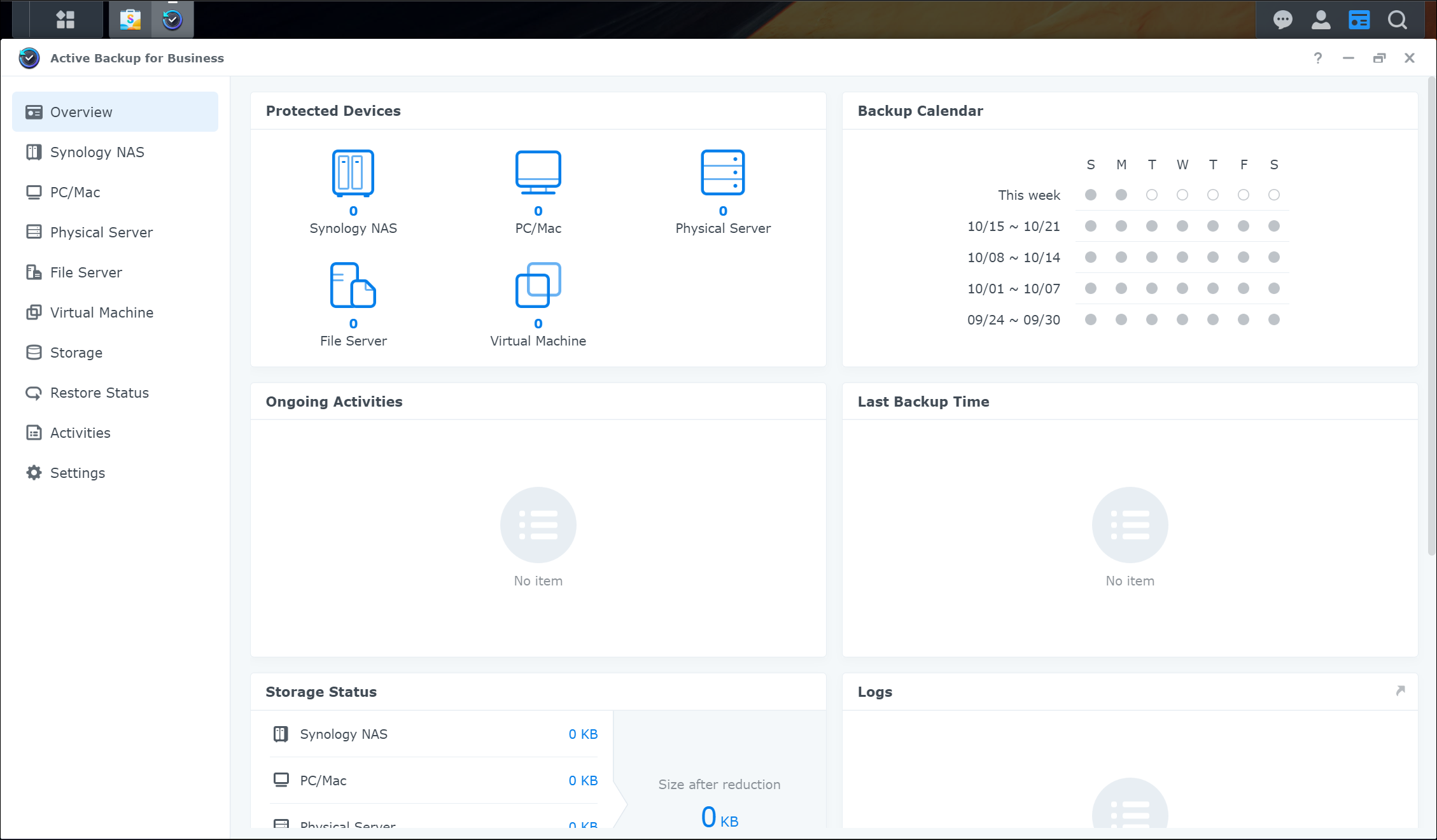Open the user account options icon
Screen dimensions: 1437x840
click(1321, 20)
